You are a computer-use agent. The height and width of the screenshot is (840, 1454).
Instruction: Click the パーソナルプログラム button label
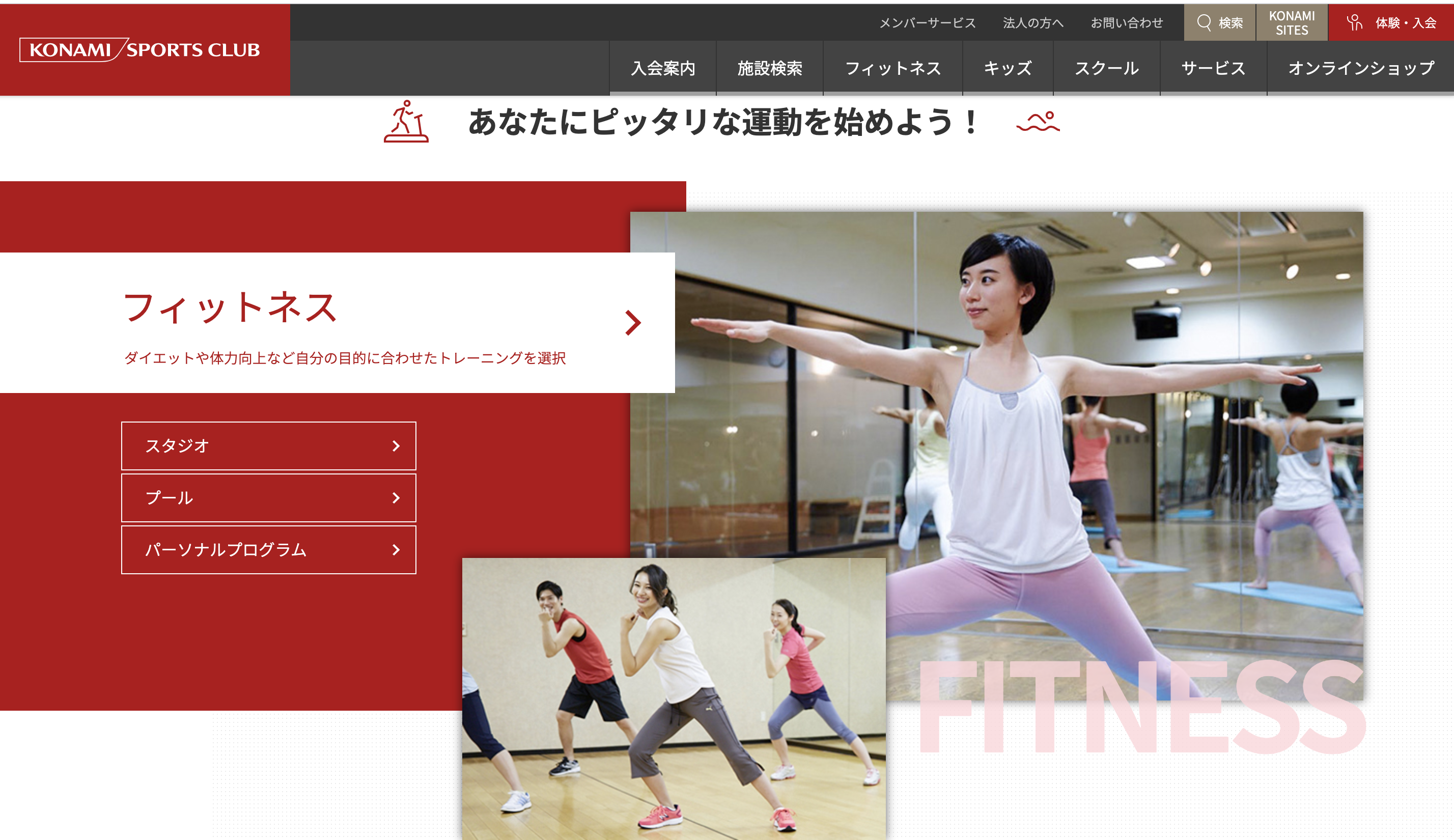[226, 549]
